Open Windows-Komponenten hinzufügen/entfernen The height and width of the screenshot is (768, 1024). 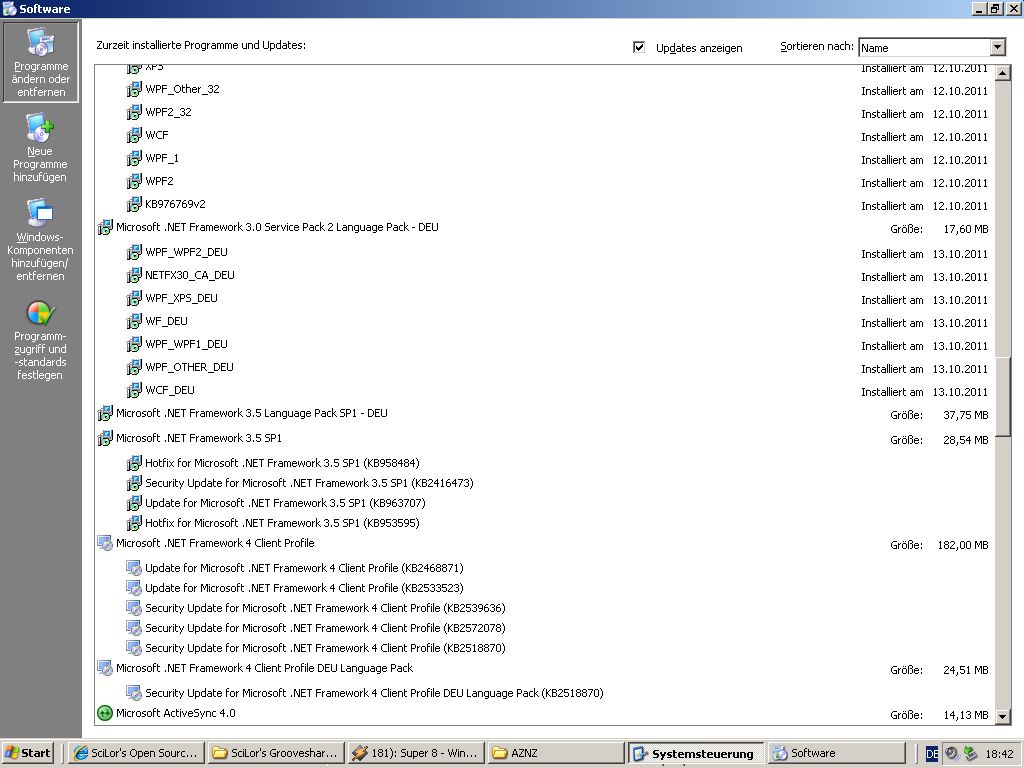point(40,240)
